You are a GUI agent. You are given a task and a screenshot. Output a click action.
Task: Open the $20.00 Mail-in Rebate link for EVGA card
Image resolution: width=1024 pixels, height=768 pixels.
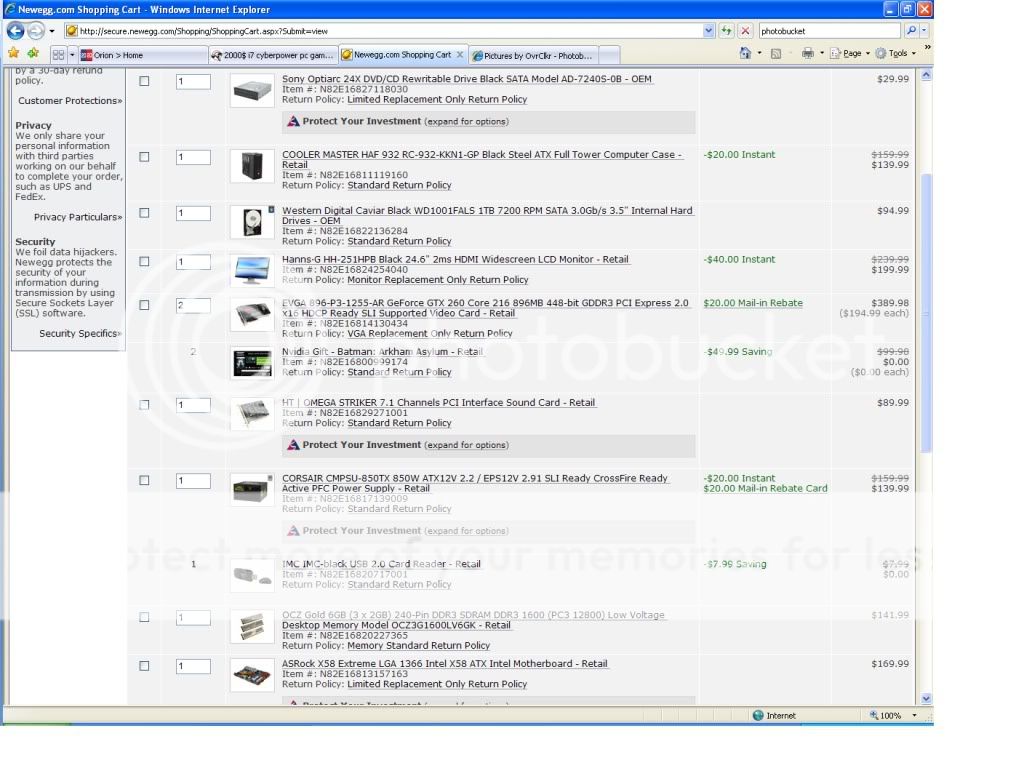click(753, 303)
